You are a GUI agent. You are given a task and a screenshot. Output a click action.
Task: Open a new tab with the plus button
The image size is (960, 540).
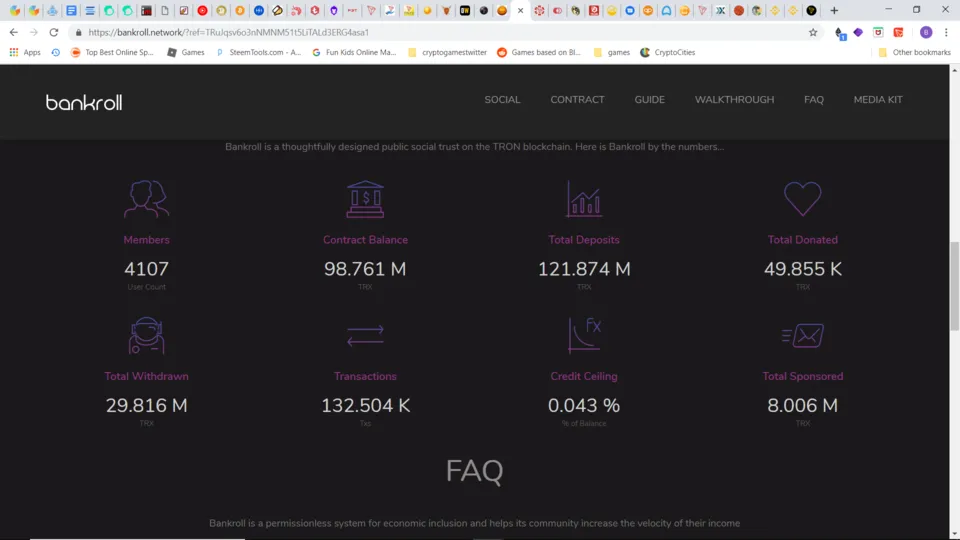(x=834, y=10)
